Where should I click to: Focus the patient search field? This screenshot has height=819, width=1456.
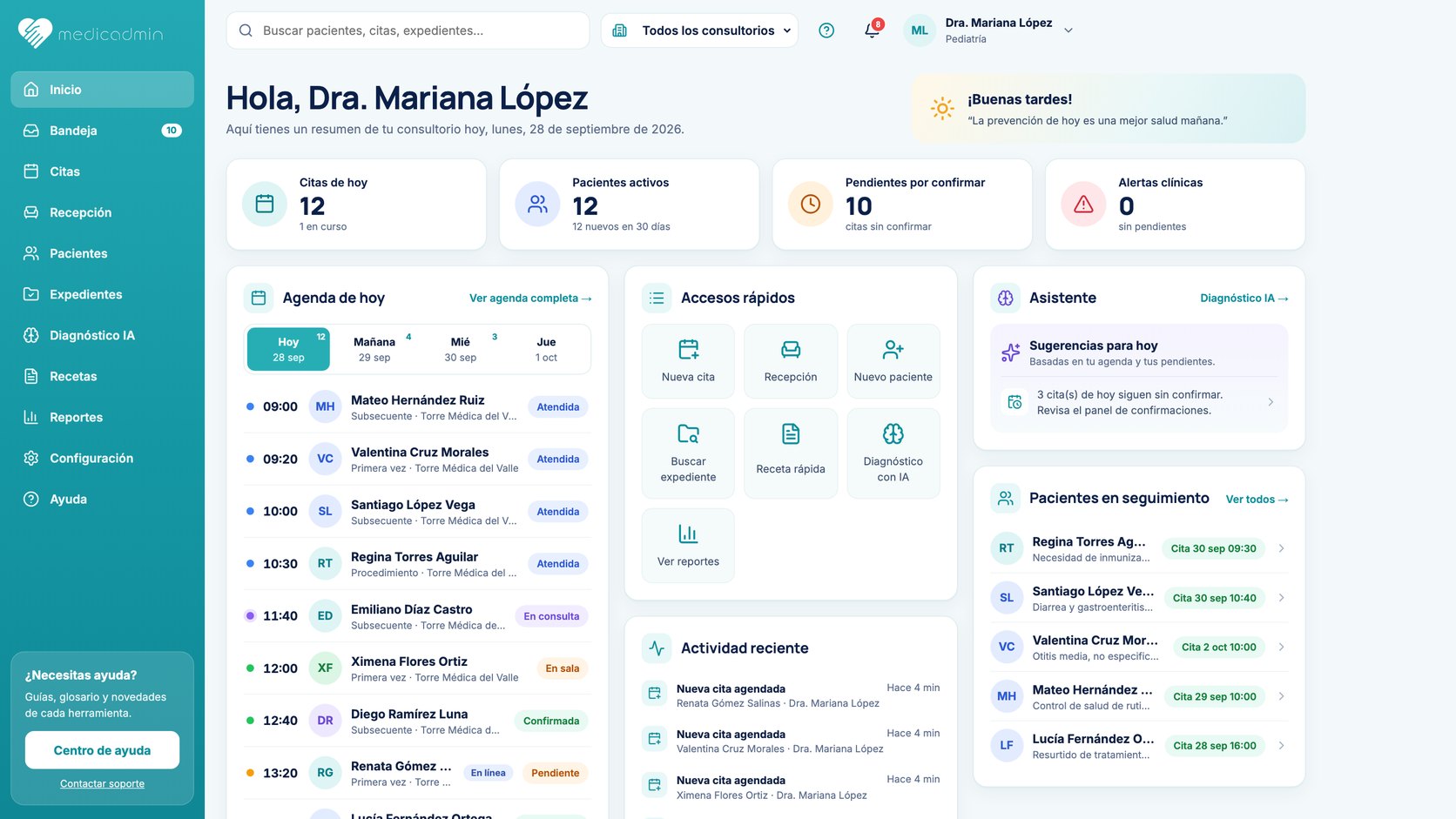pyautogui.click(x=408, y=30)
